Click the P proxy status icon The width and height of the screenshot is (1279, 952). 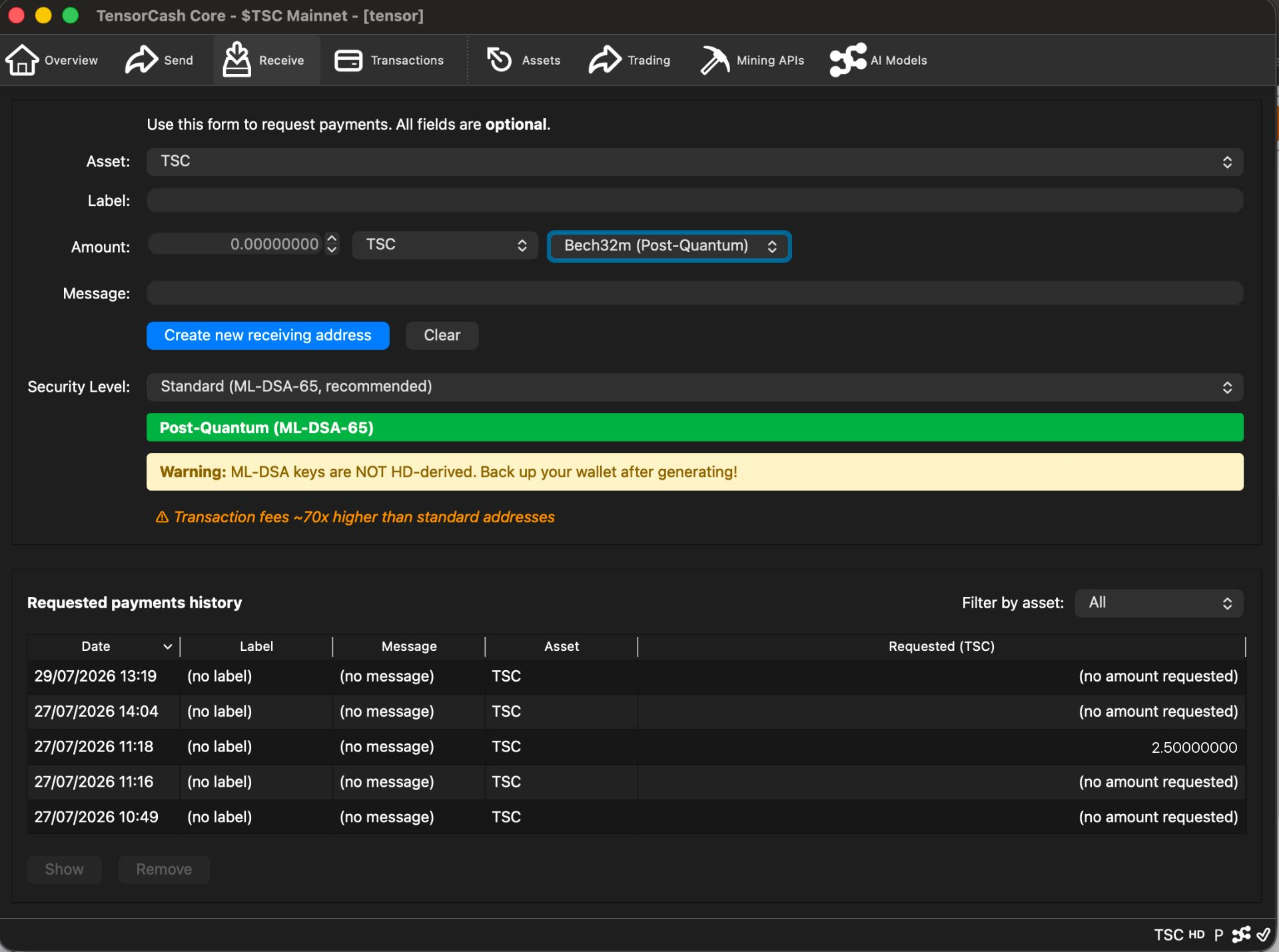pyautogui.click(x=1218, y=935)
